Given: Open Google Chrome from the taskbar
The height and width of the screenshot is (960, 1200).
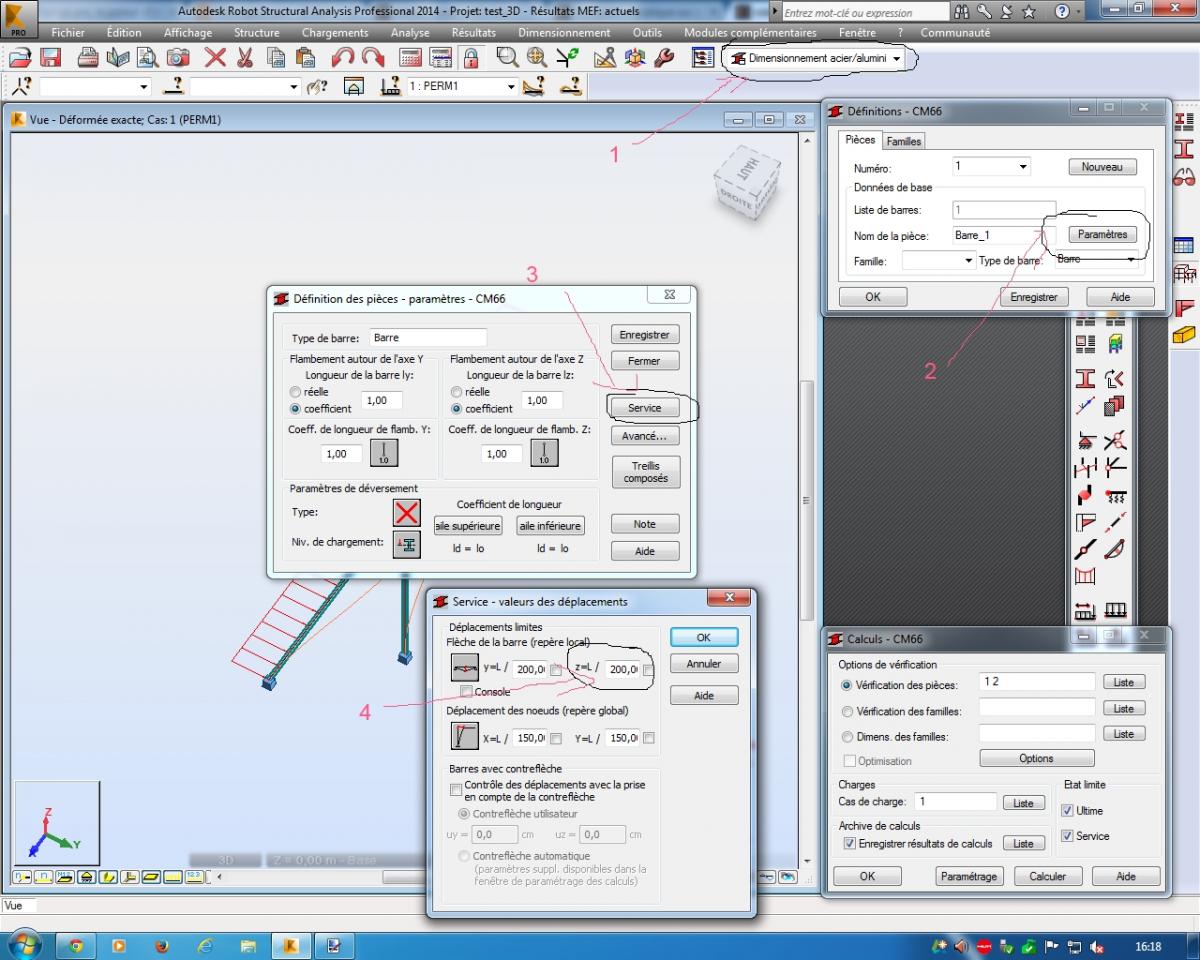Looking at the screenshot, I should (76, 945).
